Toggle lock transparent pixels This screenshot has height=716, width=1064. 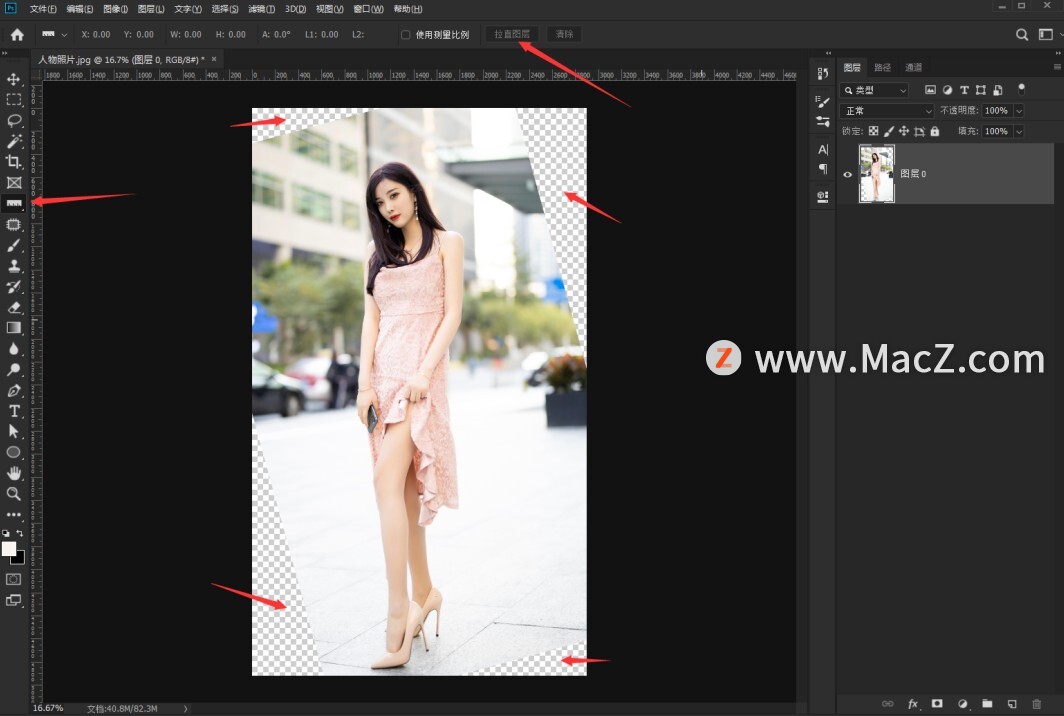tap(873, 131)
